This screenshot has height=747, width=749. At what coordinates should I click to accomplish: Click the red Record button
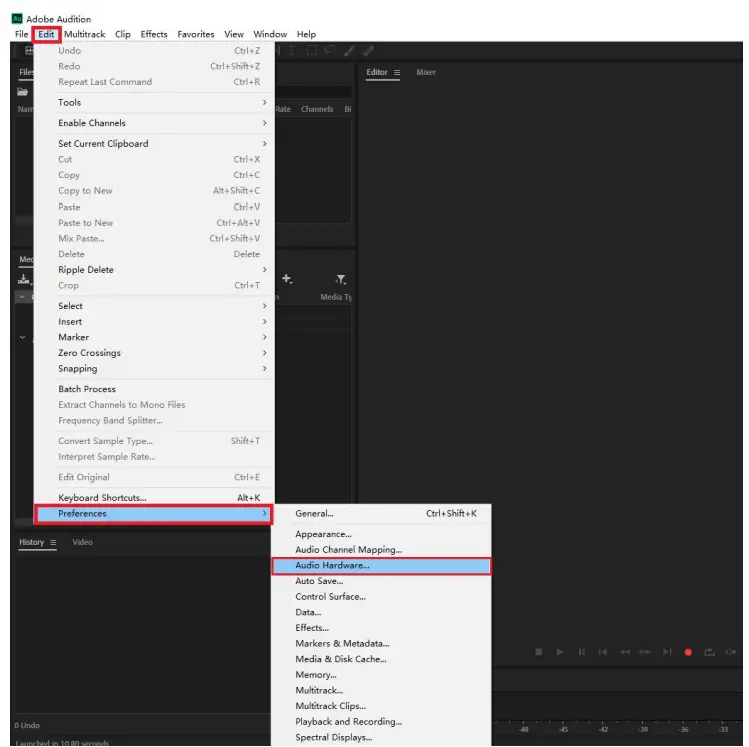pos(688,652)
